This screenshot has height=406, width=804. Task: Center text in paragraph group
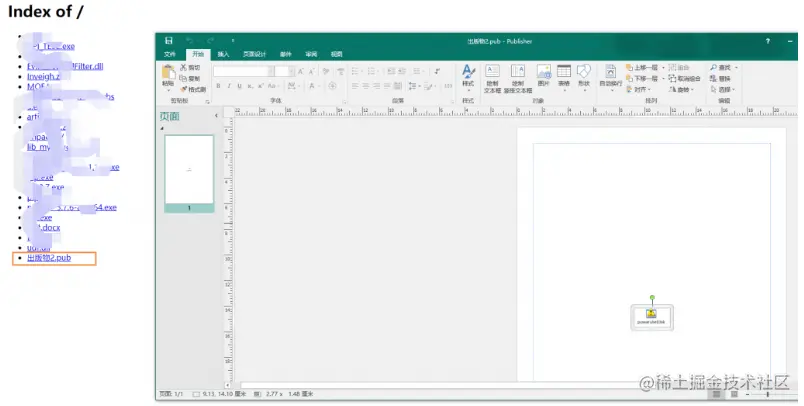pos(366,86)
